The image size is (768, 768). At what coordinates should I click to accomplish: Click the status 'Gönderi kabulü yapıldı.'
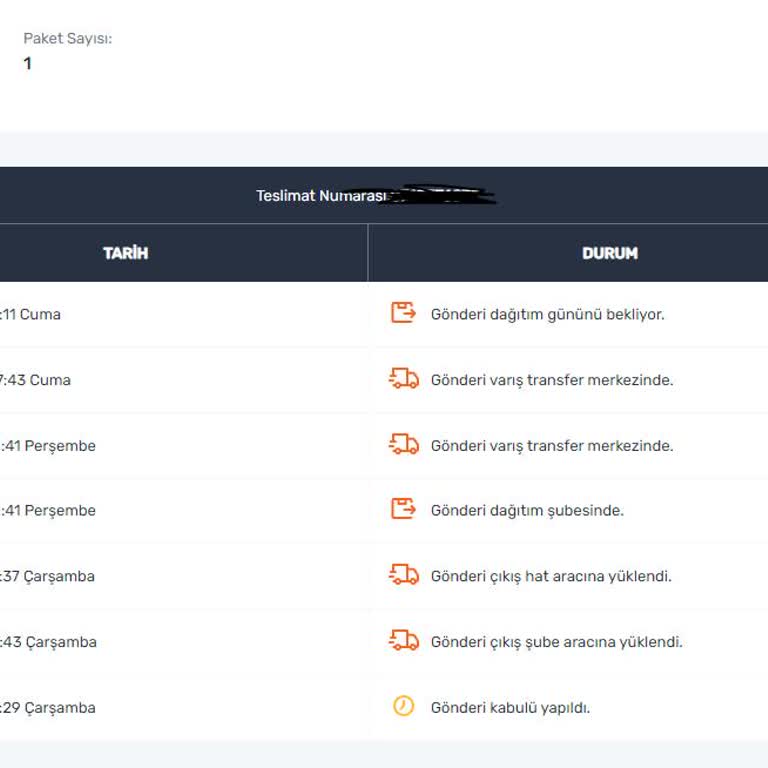point(510,708)
